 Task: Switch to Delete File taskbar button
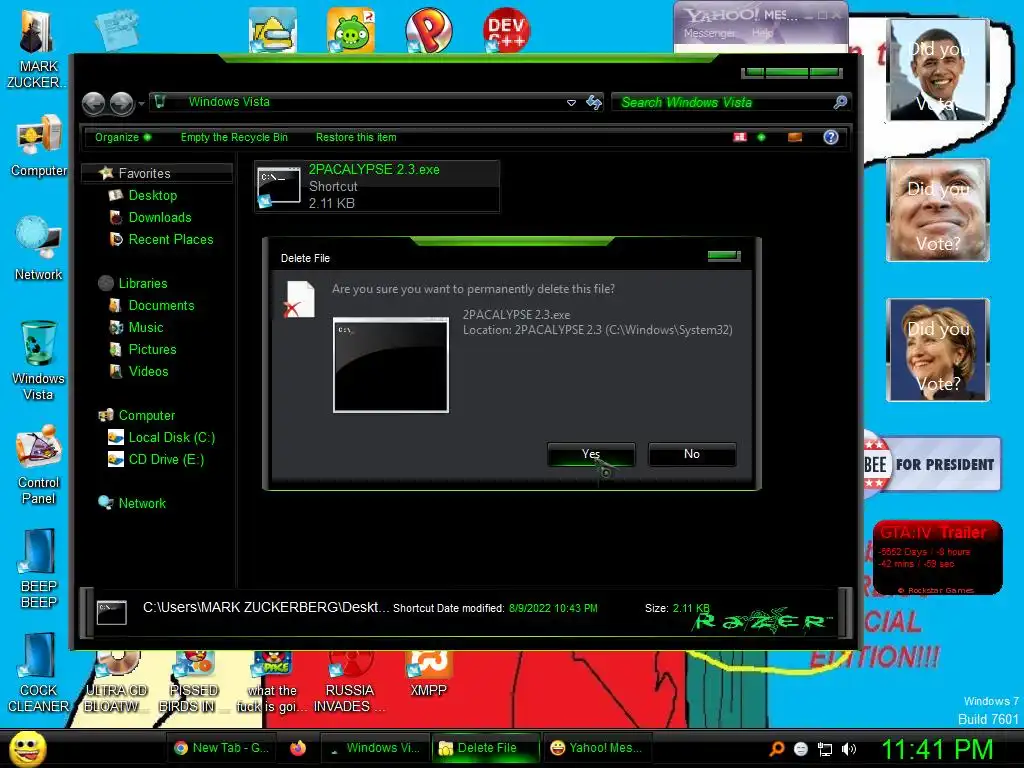tap(485, 748)
